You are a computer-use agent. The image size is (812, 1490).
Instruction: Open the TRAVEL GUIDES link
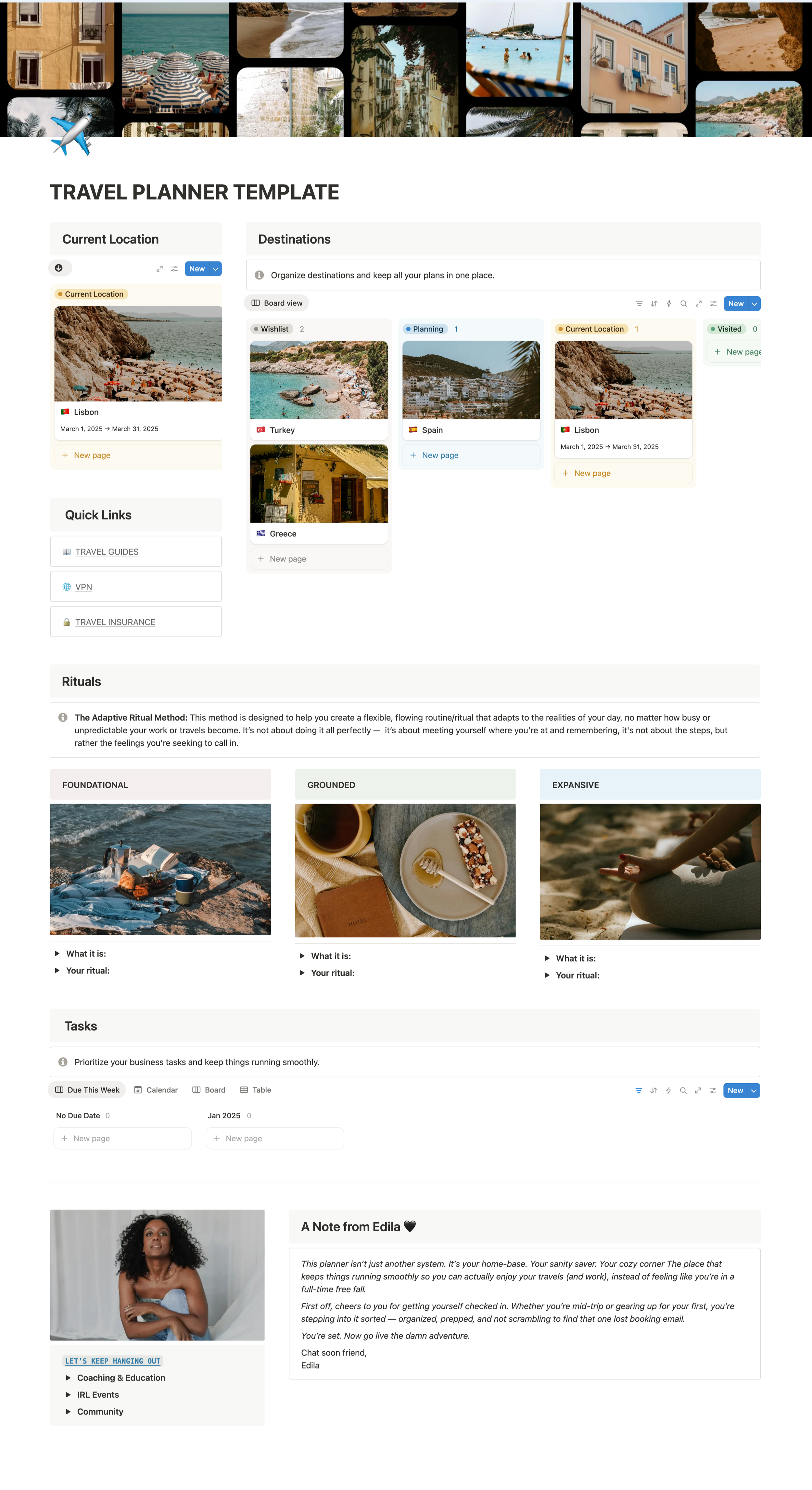[107, 552]
